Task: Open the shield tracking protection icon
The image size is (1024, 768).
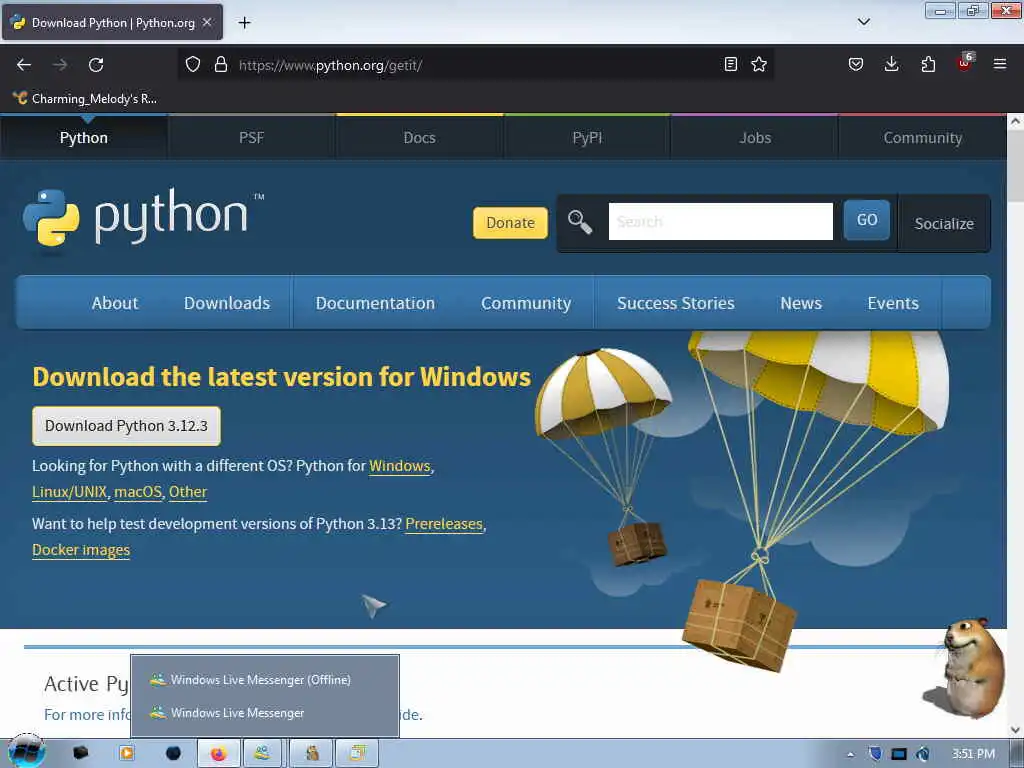Action: click(193, 64)
